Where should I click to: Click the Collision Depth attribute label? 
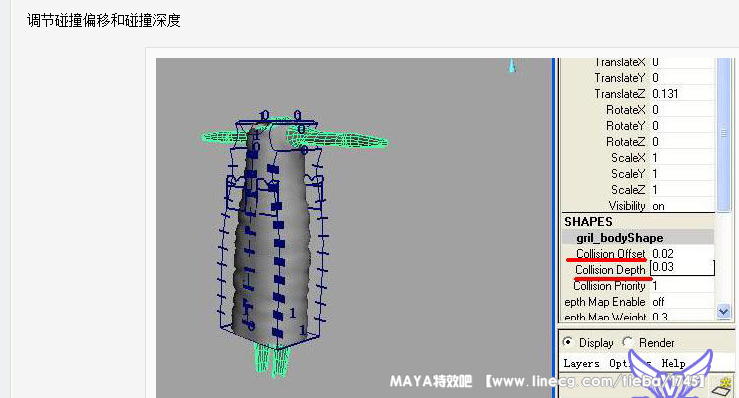(610, 270)
